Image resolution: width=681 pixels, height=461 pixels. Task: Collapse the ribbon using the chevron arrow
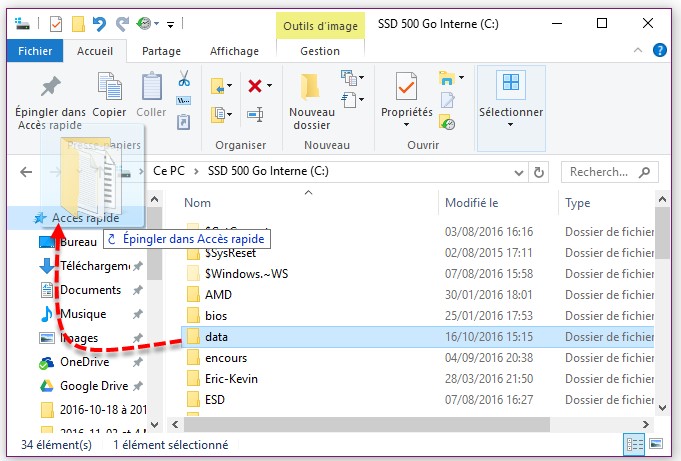click(x=638, y=51)
